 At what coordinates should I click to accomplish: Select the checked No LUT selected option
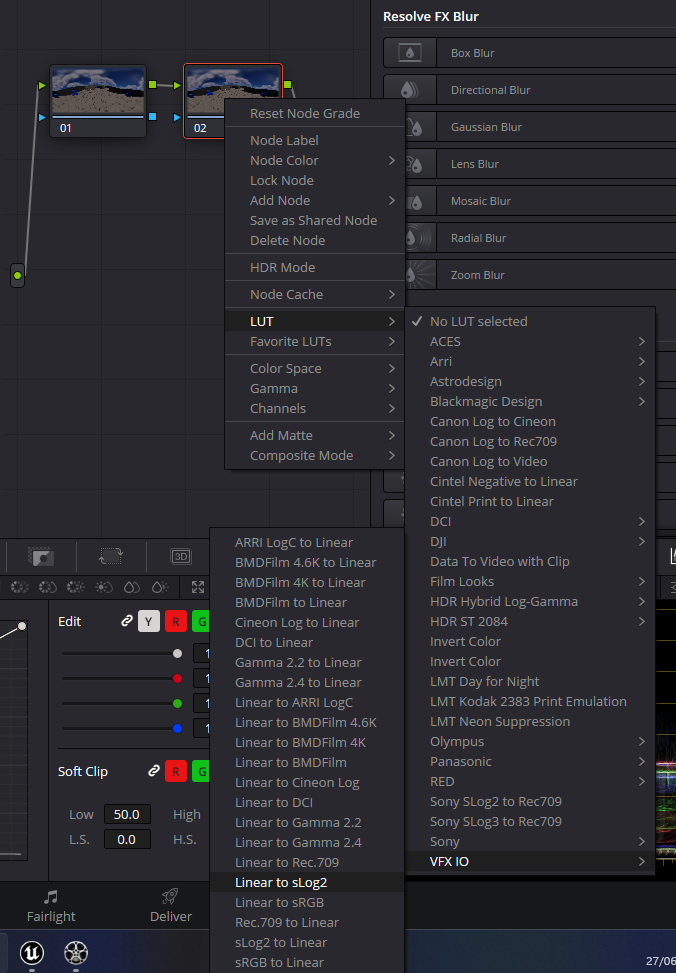pos(530,321)
